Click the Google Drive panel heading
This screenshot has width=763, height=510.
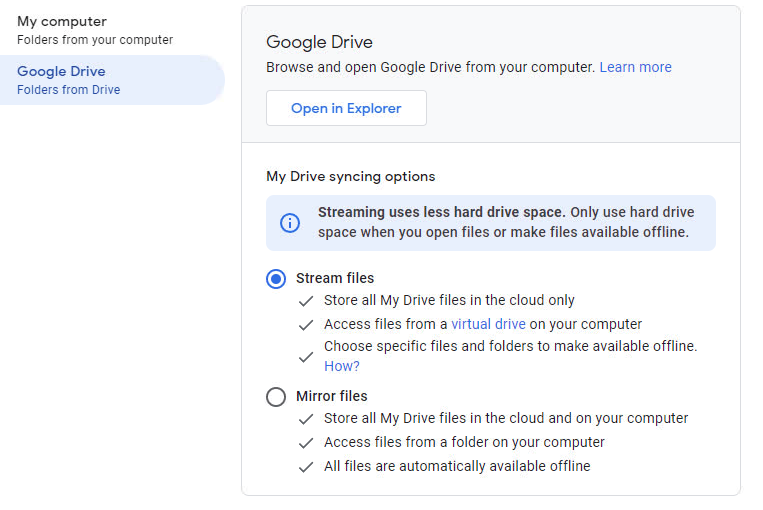tap(319, 42)
